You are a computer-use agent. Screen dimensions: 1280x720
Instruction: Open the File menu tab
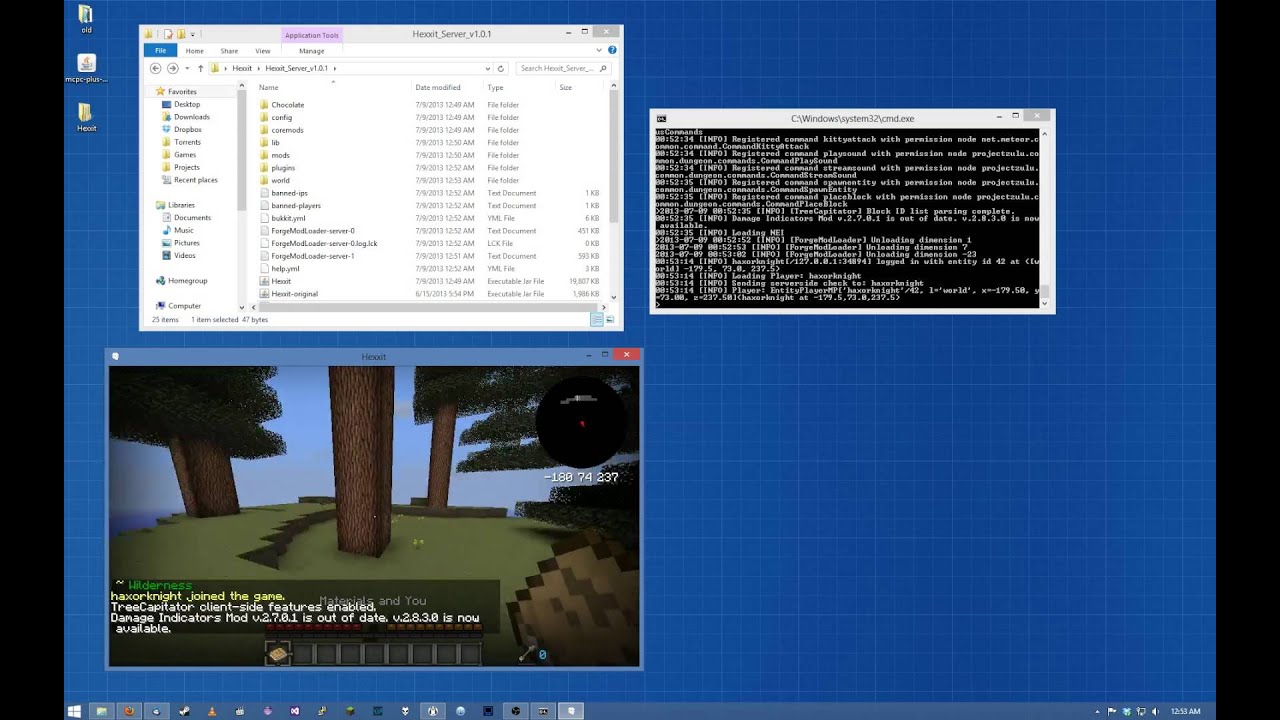160,51
